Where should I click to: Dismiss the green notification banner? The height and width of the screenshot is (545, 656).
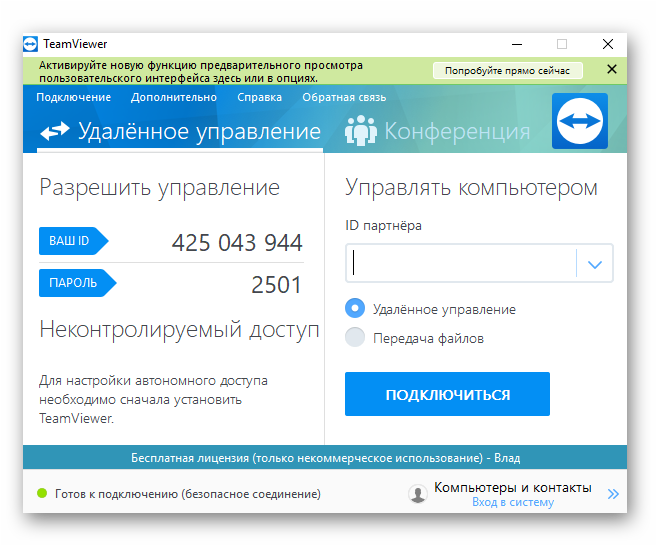coord(612,70)
